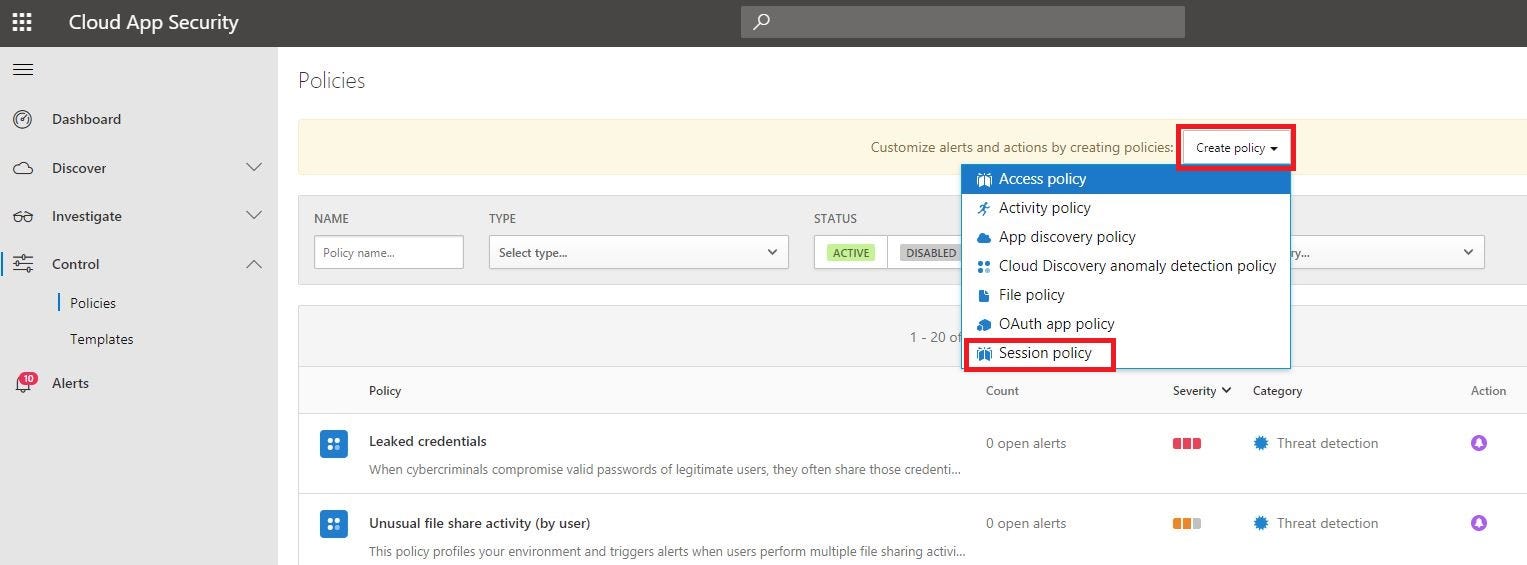Screen dimensions: 1527x565
Task: Choose App discovery policy
Action: click(x=1126, y=237)
